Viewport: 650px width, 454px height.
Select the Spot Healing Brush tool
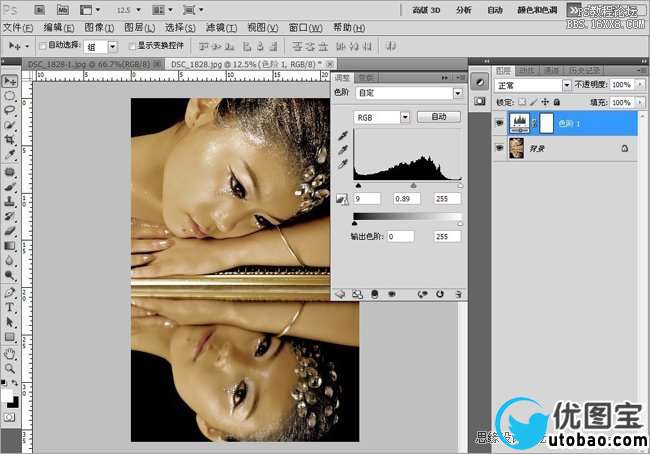point(9,172)
